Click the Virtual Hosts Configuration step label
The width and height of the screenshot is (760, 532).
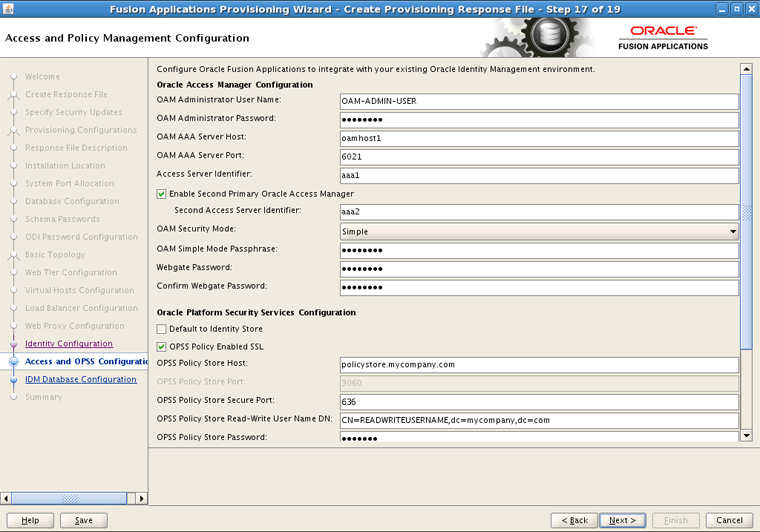click(x=79, y=290)
